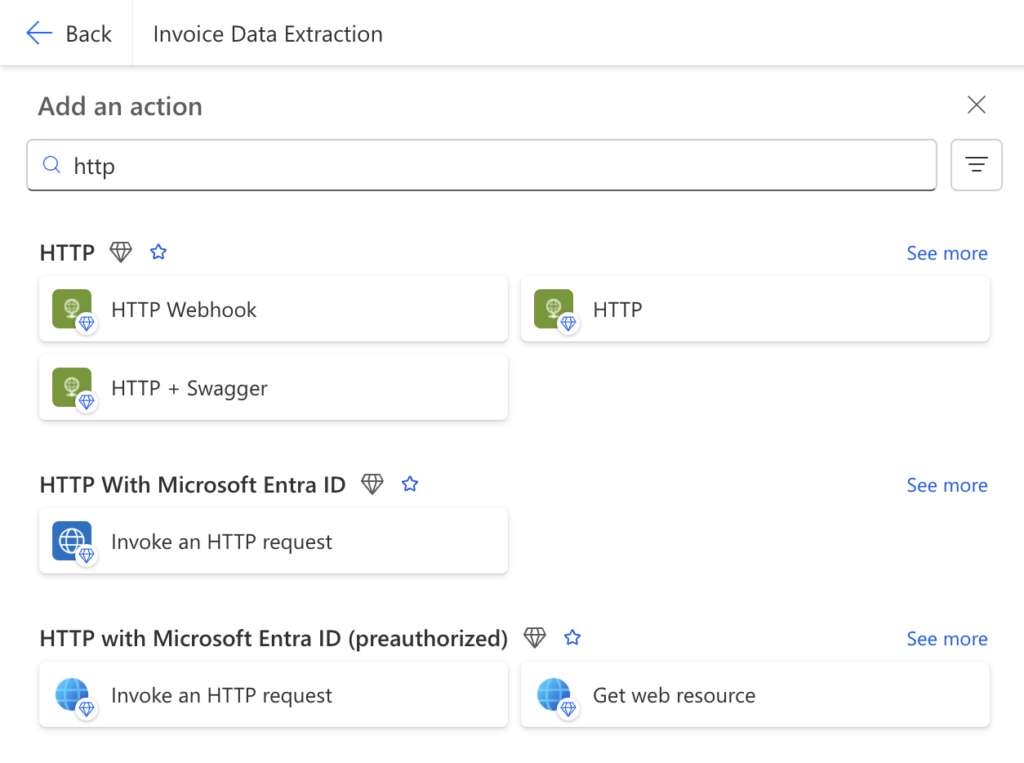Select the HTTP + Swagger action

[274, 387]
